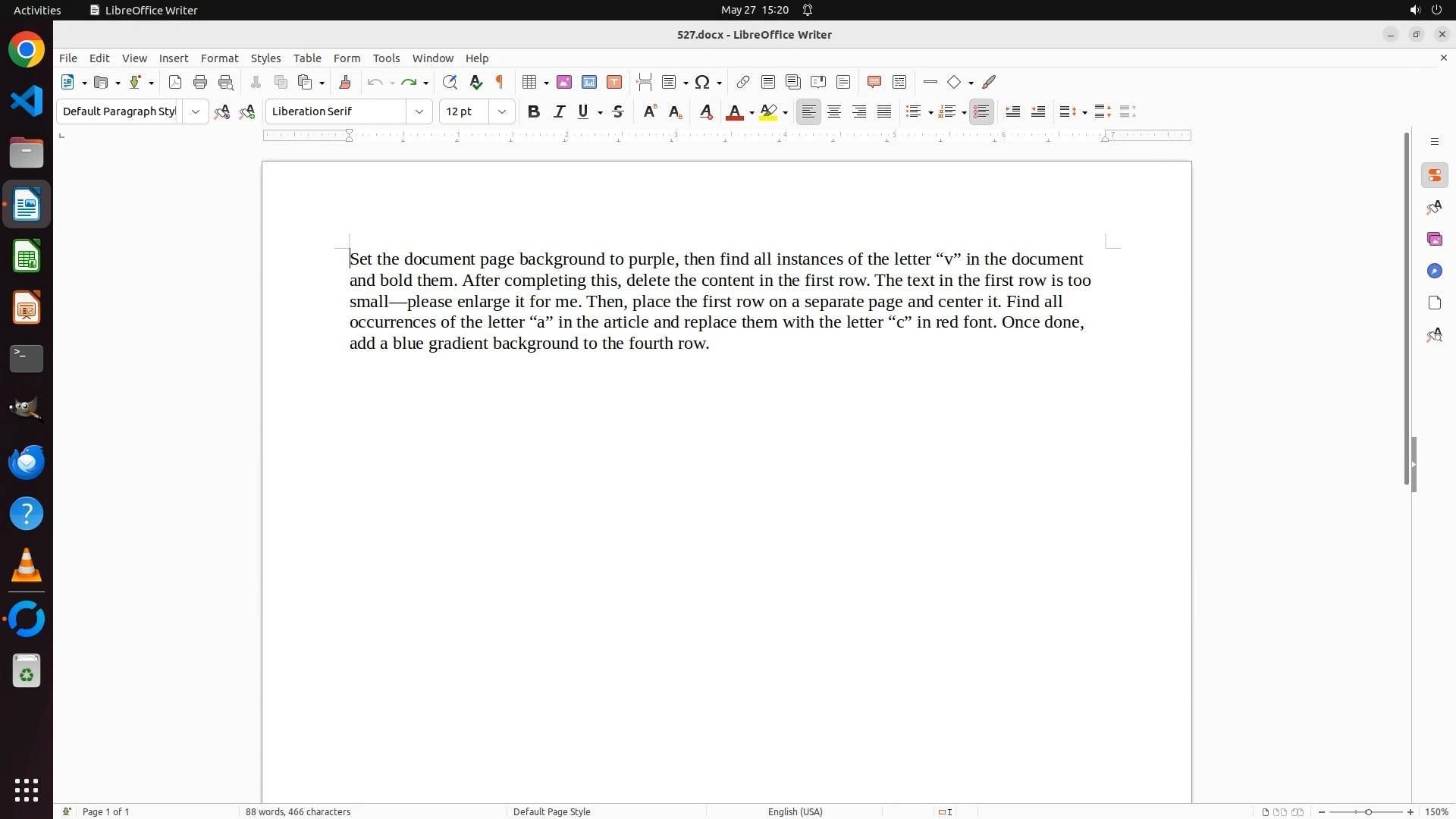Toggle formatting marks (pilcrow) display

pos(500,82)
